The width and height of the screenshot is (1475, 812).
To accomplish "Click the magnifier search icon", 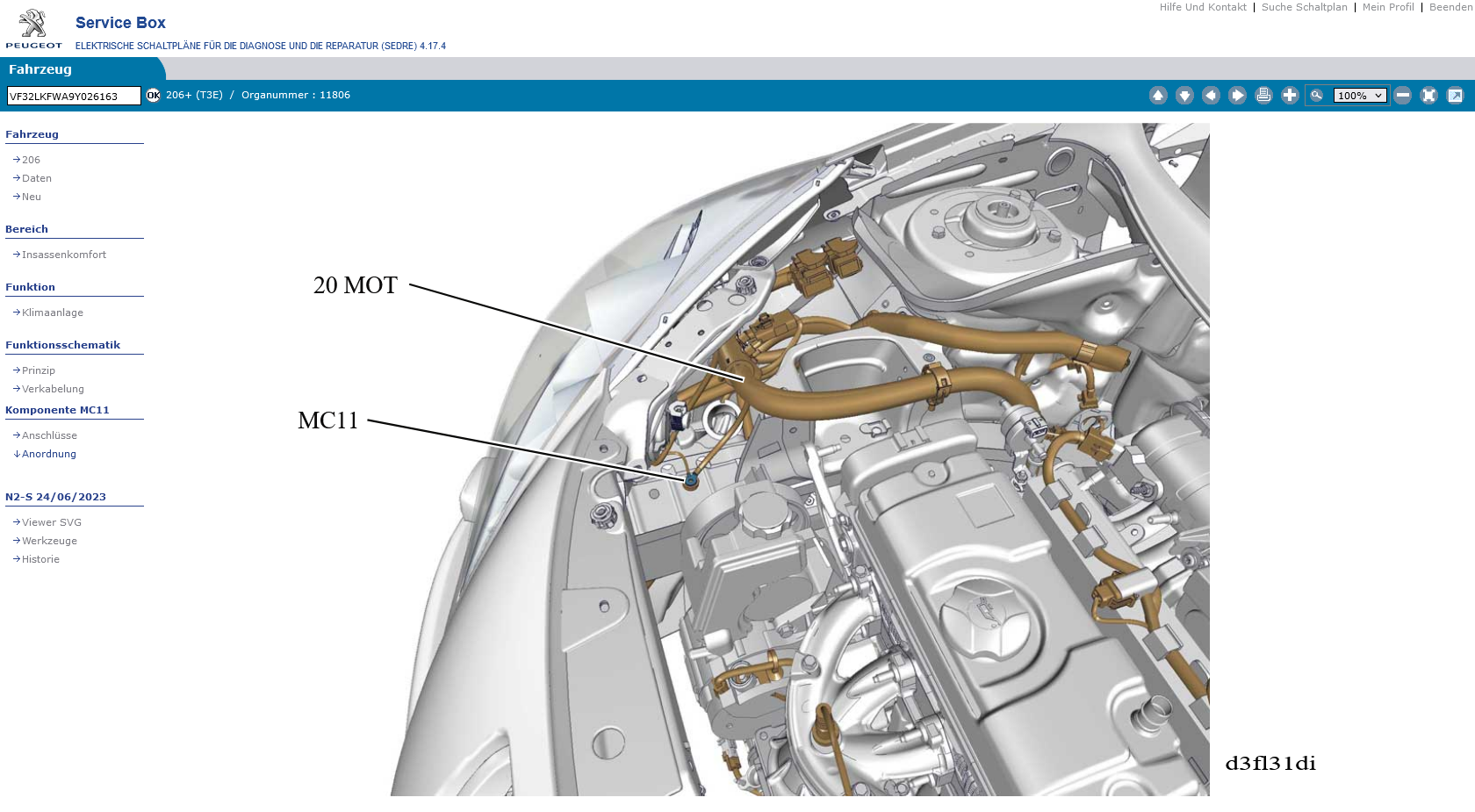I will pos(1316,96).
